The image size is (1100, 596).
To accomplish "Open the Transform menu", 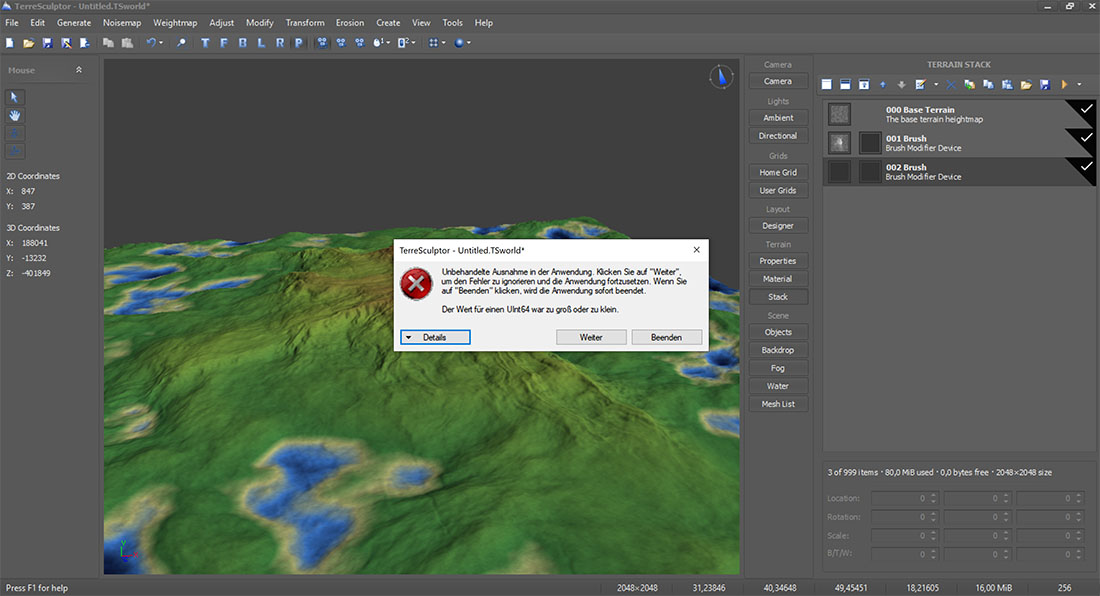I will 305,22.
